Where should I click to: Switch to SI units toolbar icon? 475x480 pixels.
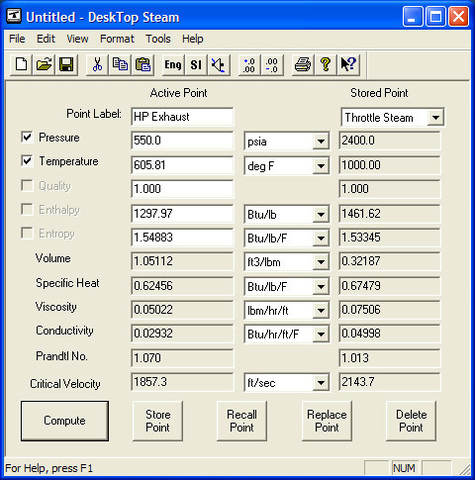(x=196, y=64)
